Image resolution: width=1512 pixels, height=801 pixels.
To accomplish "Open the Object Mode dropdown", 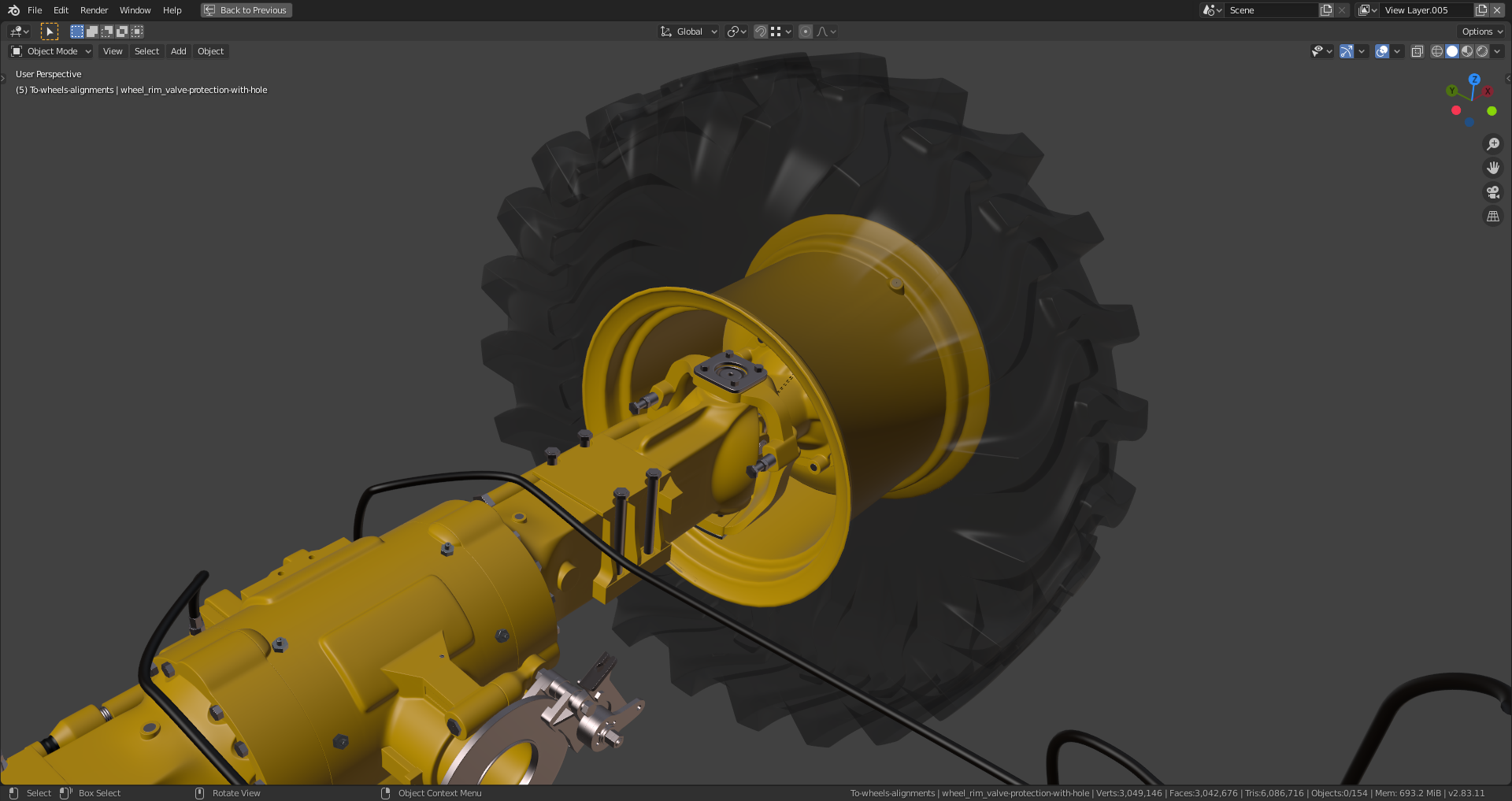I will [51, 51].
